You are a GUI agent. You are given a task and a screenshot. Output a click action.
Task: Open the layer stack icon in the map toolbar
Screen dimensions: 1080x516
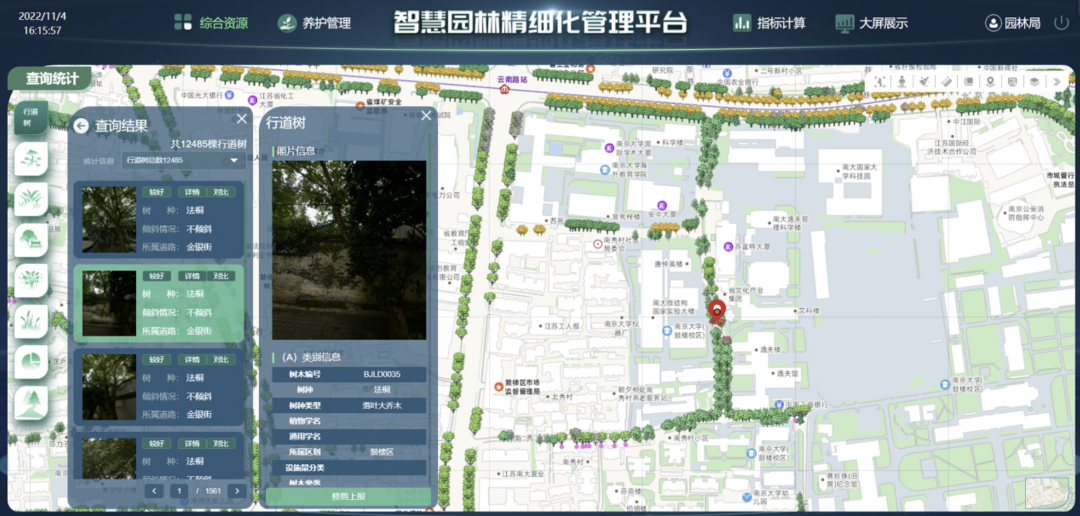pos(1034,81)
